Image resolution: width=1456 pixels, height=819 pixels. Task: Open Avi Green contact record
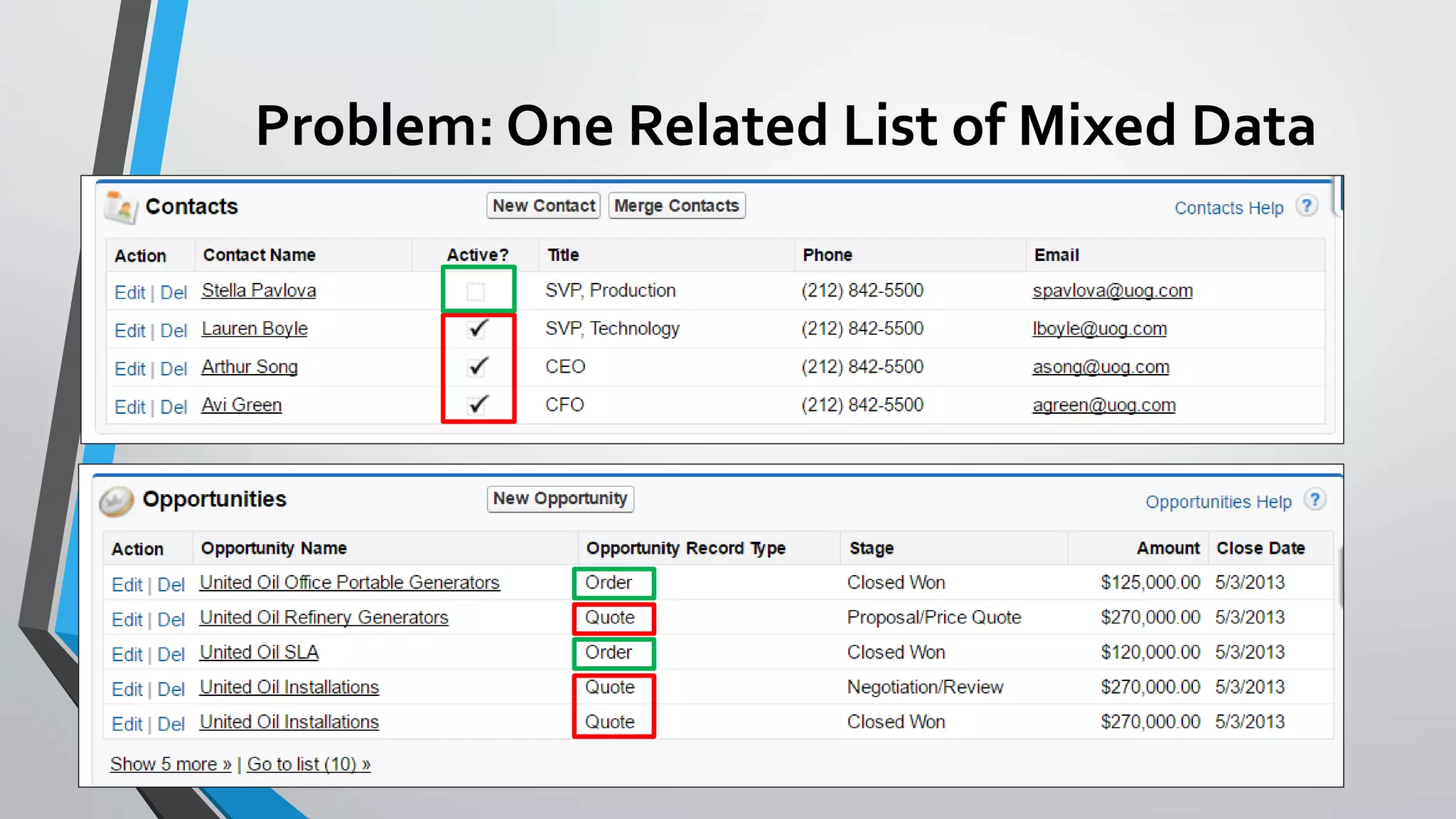(242, 405)
